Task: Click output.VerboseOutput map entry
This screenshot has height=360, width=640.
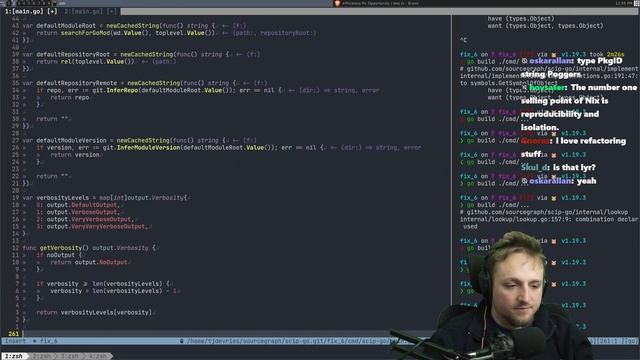Action: pyautogui.click(x=78, y=212)
